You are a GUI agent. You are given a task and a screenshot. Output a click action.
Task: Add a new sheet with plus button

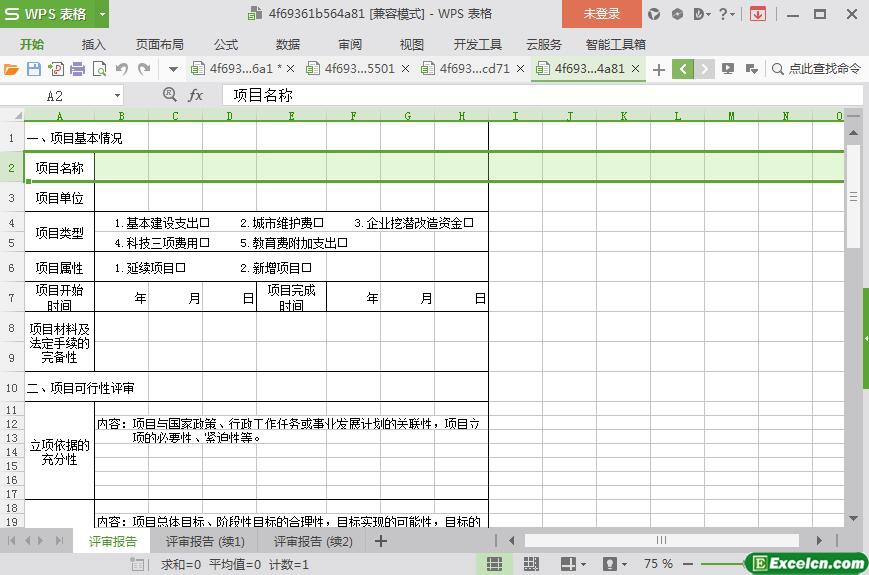(381, 541)
